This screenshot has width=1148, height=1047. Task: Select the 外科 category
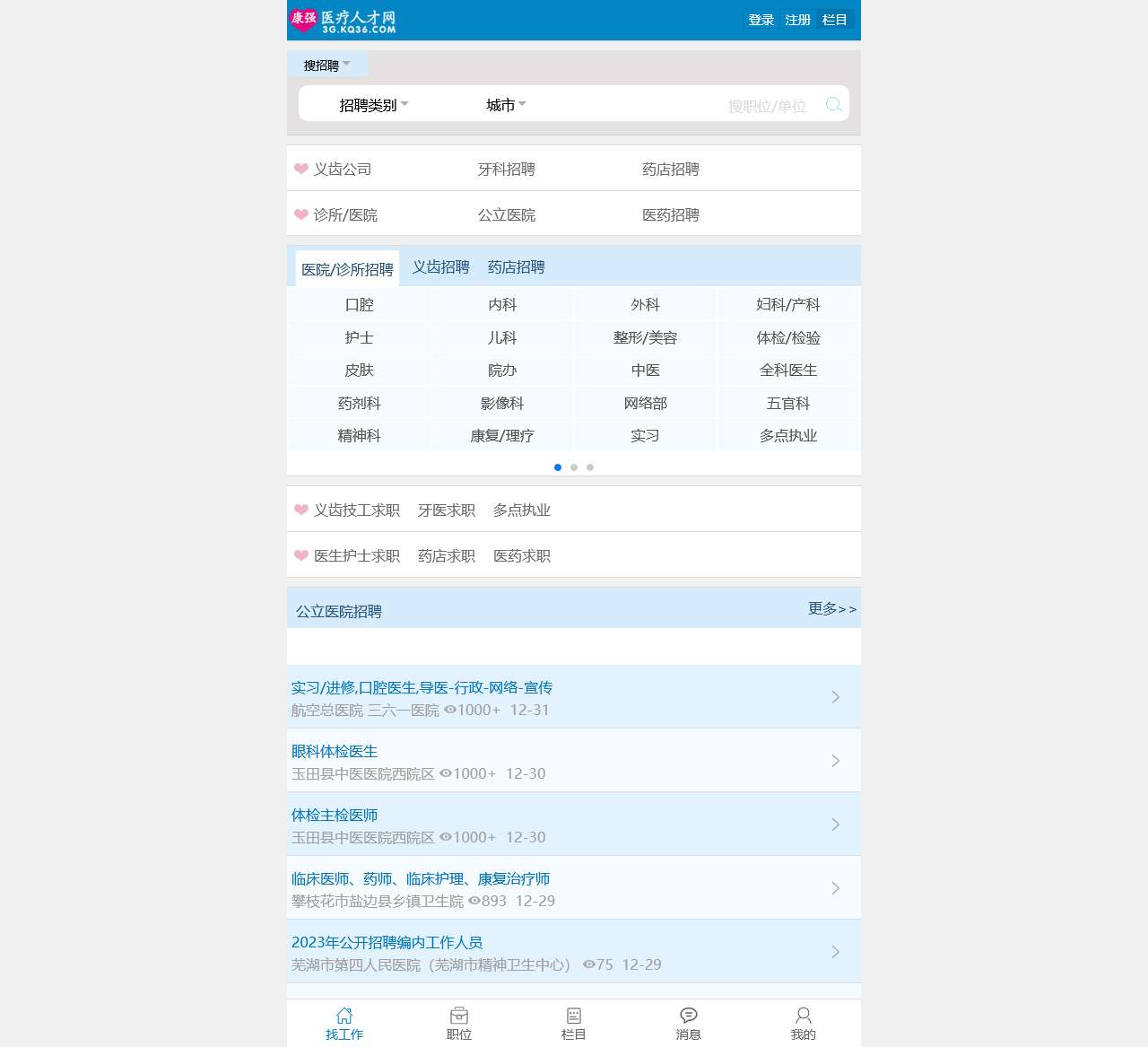(646, 305)
